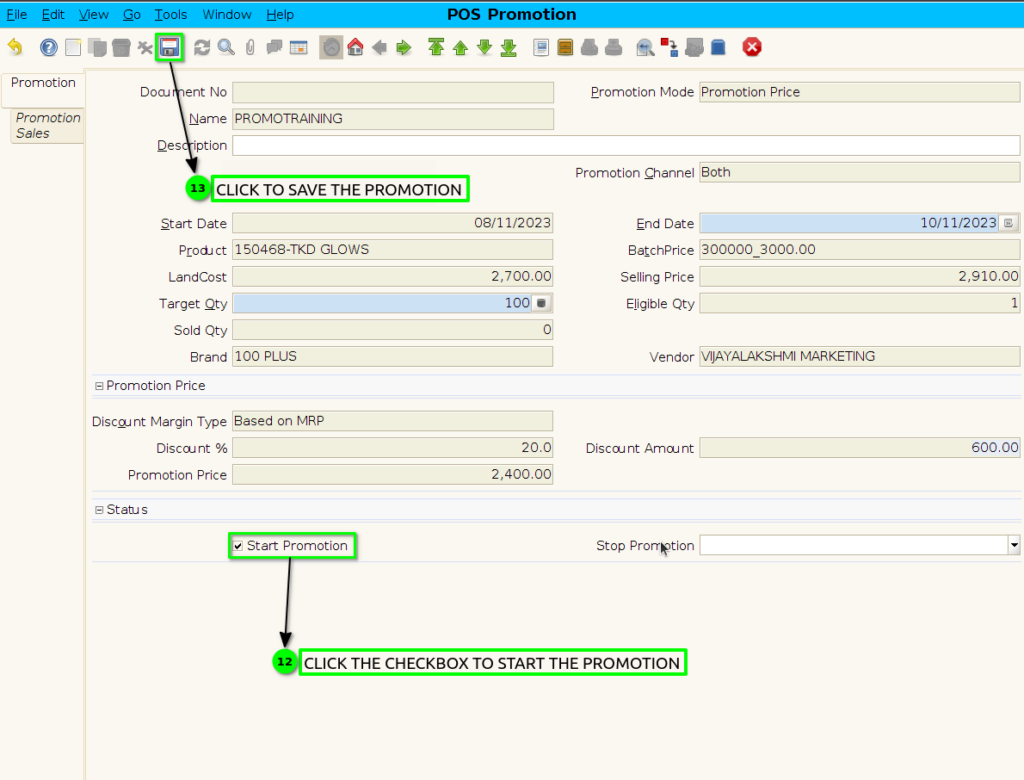Collapse the Promotion Price section
The width and height of the screenshot is (1024, 780).
point(99,386)
